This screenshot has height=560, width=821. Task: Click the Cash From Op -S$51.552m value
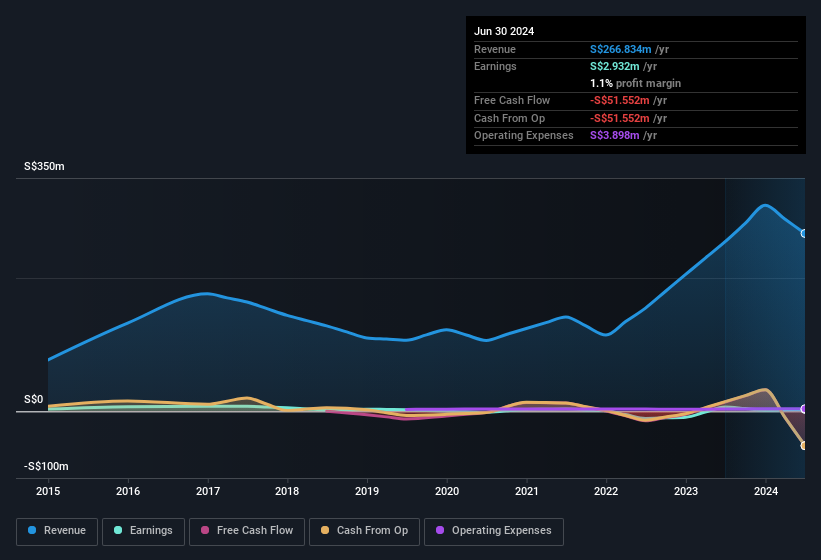pyautogui.click(x=619, y=118)
